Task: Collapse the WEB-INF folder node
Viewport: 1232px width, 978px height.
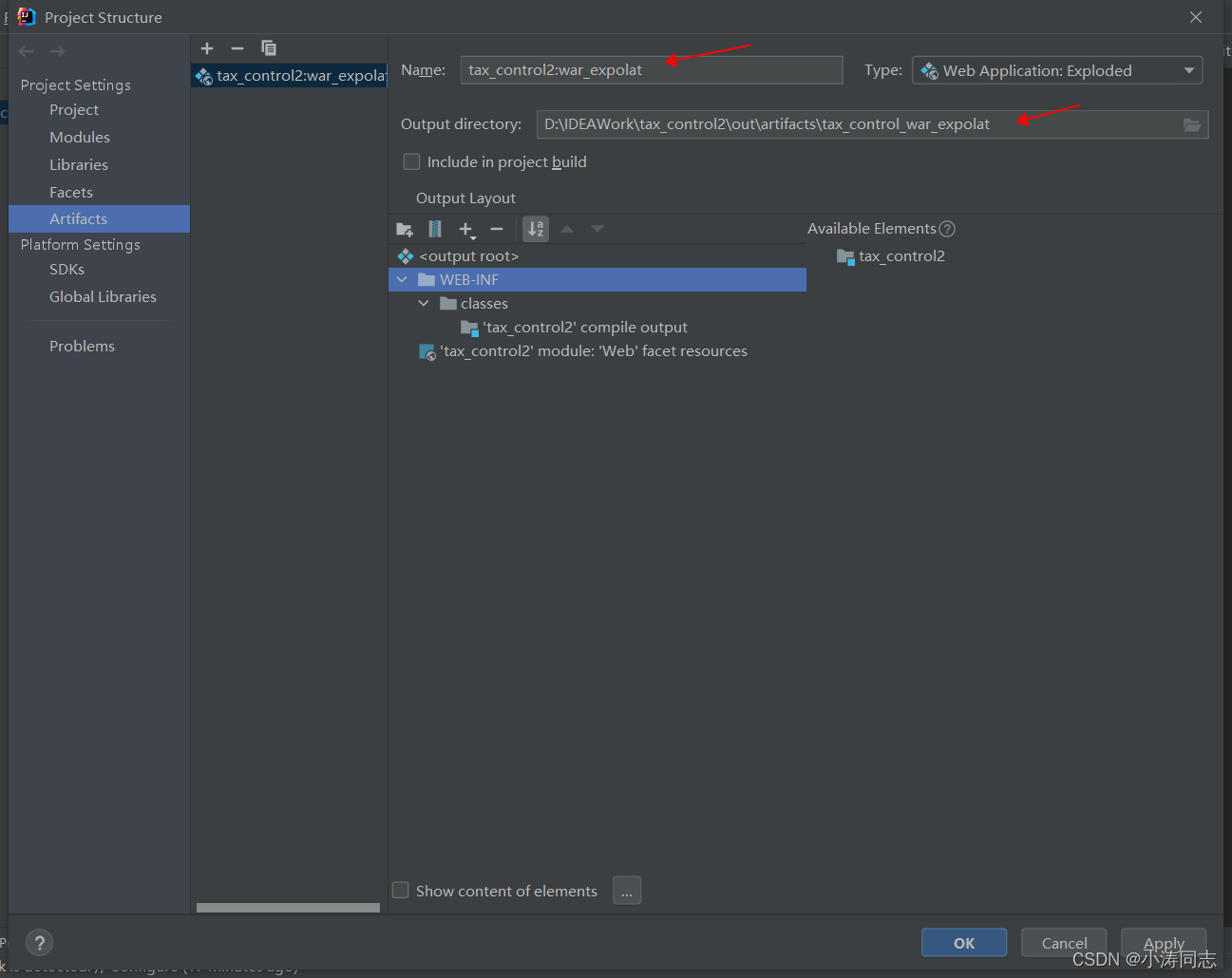Action: click(x=402, y=280)
